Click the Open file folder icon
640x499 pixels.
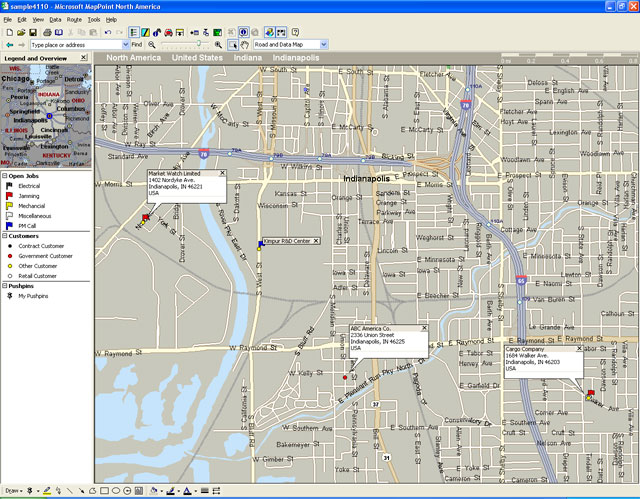point(21,32)
